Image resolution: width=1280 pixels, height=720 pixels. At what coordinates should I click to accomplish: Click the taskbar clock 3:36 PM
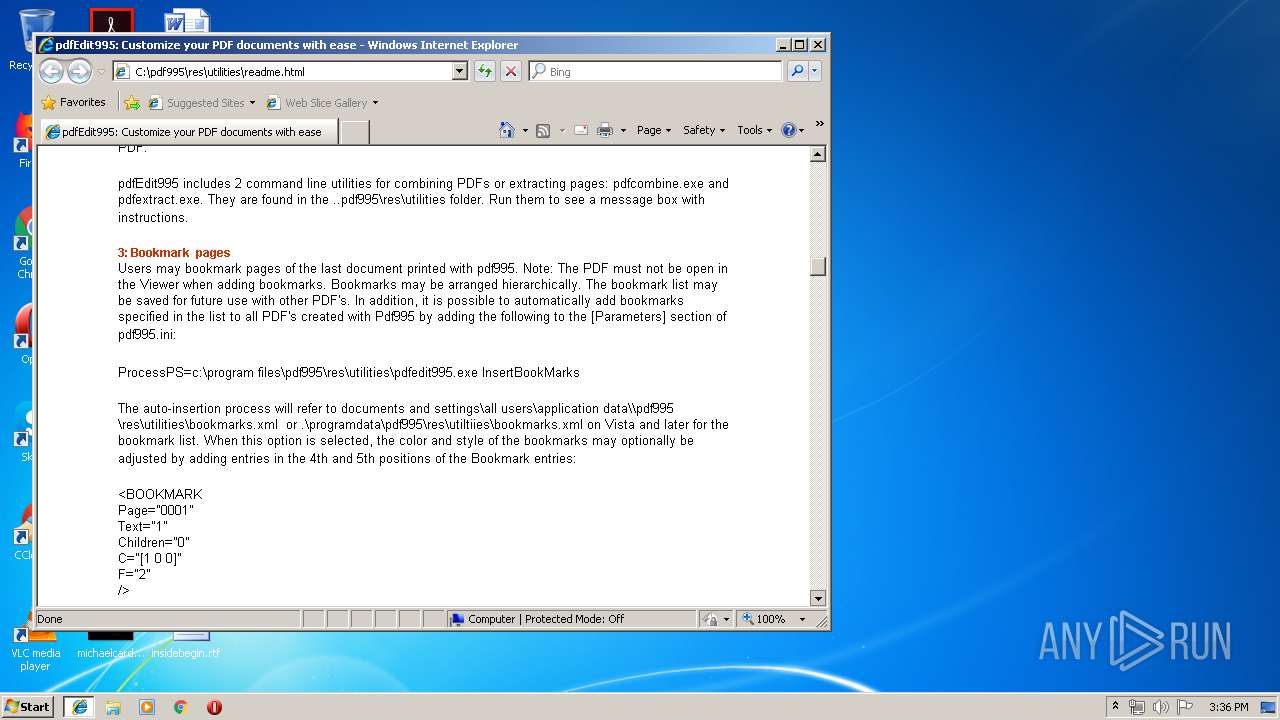coord(1228,707)
